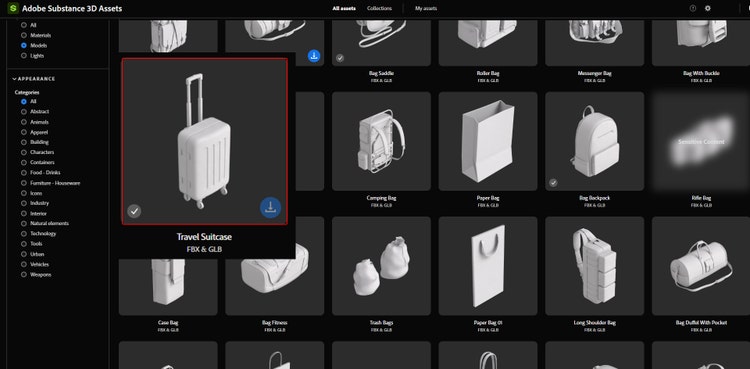Click the 'Bag Duffel With Pocket' label text
This screenshot has height=369, width=750.
coord(701,323)
